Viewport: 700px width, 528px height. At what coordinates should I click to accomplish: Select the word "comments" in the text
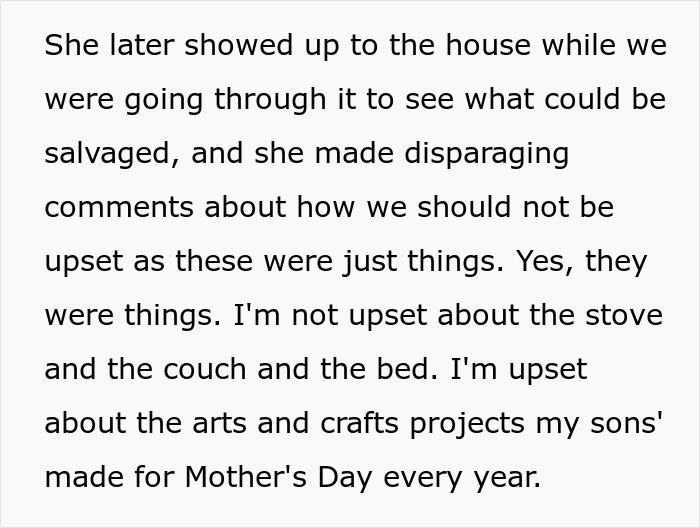click(x=120, y=208)
